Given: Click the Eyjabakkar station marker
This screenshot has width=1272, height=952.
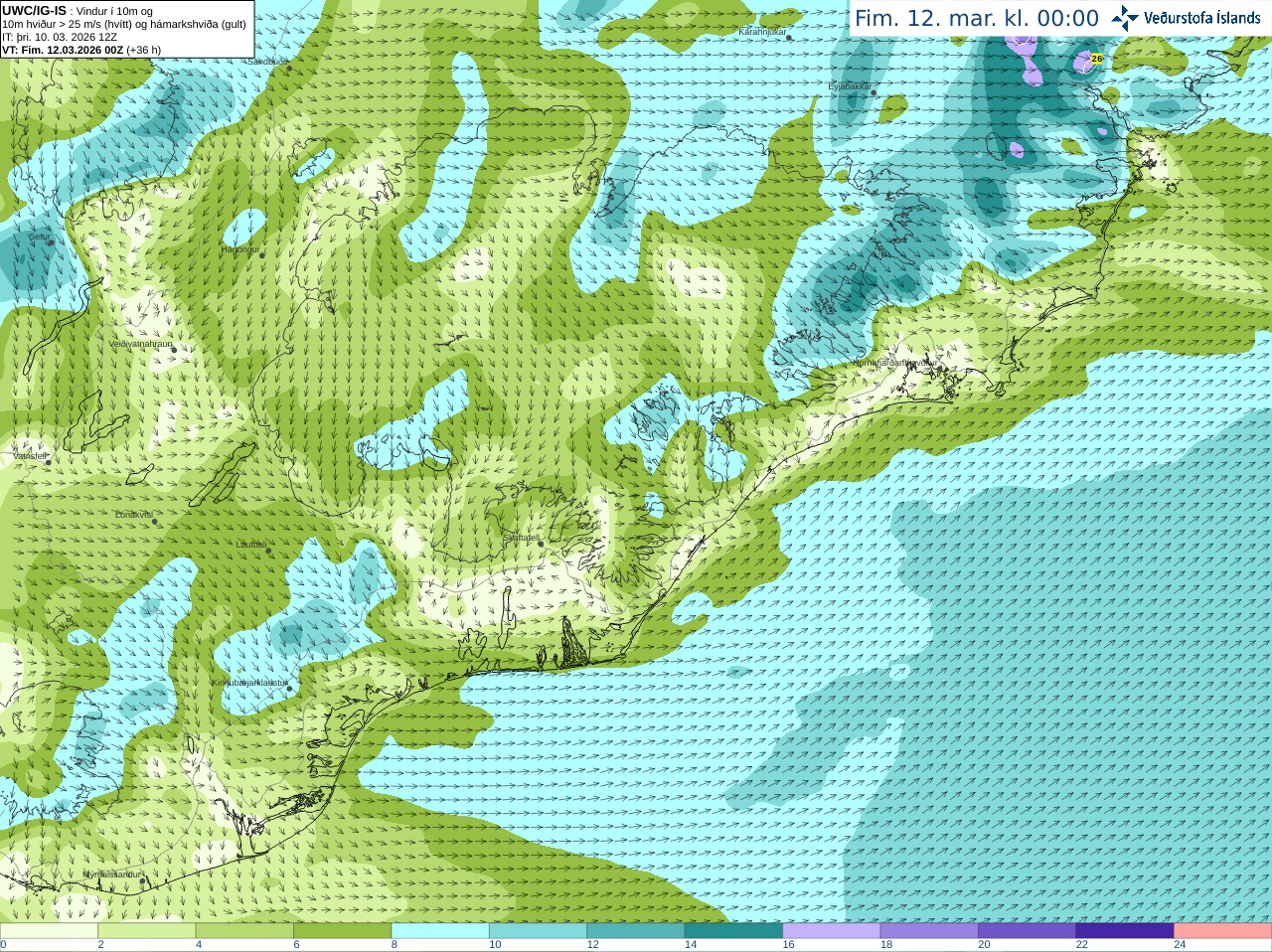Looking at the screenshot, I should pyautogui.click(x=874, y=93).
